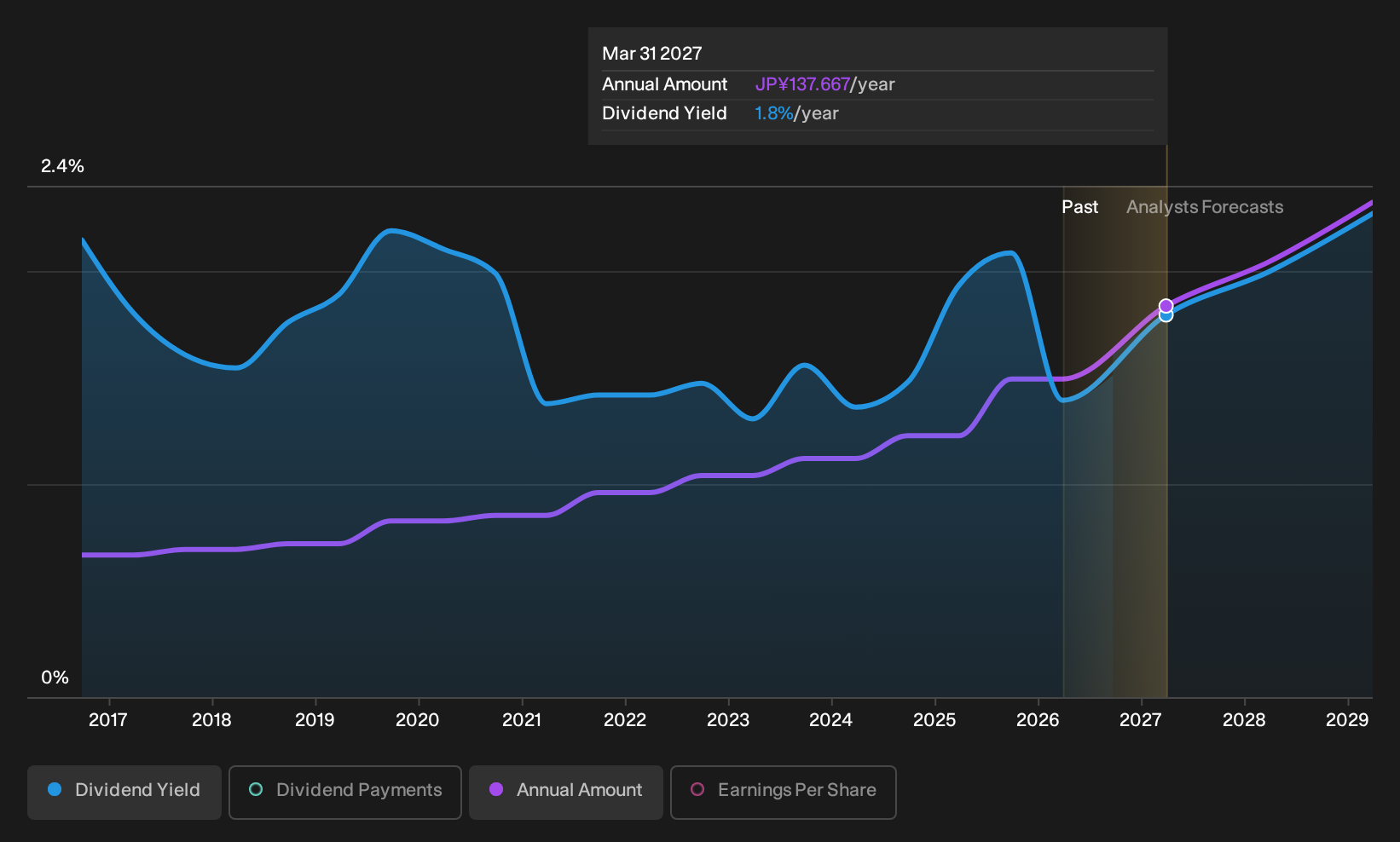Click the 2.4% y-axis label
Screen dimensions: 1400x842
click(62, 166)
